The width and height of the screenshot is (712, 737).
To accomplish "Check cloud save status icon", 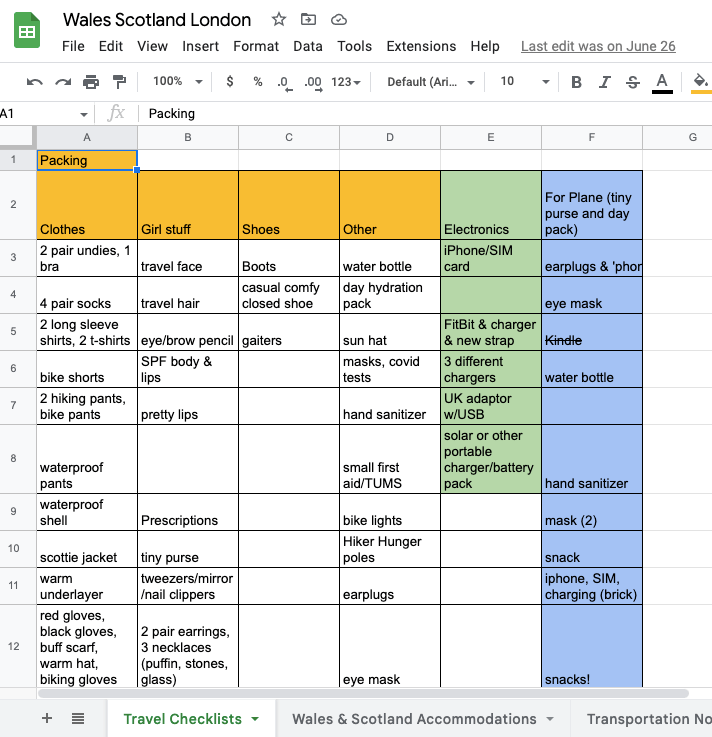I will click(x=338, y=20).
